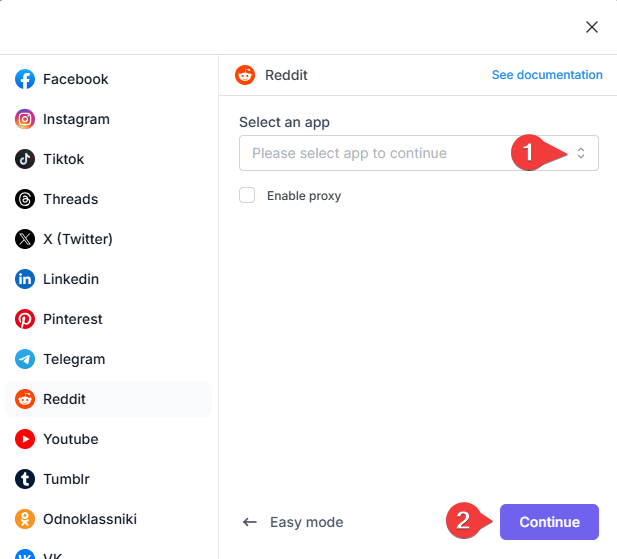
Task: Open the Telegram entry
Action: tap(108, 359)
